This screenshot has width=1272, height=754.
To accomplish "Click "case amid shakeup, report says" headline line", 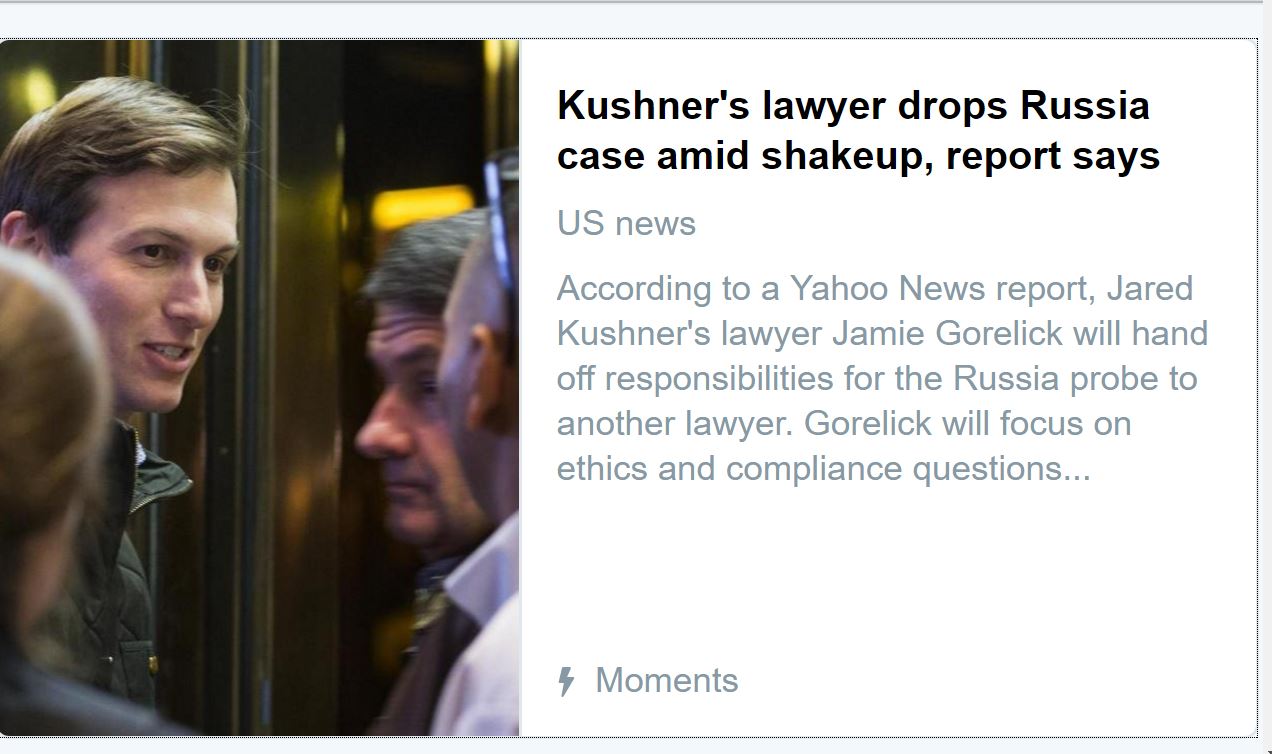I will [x=858, y=155].
